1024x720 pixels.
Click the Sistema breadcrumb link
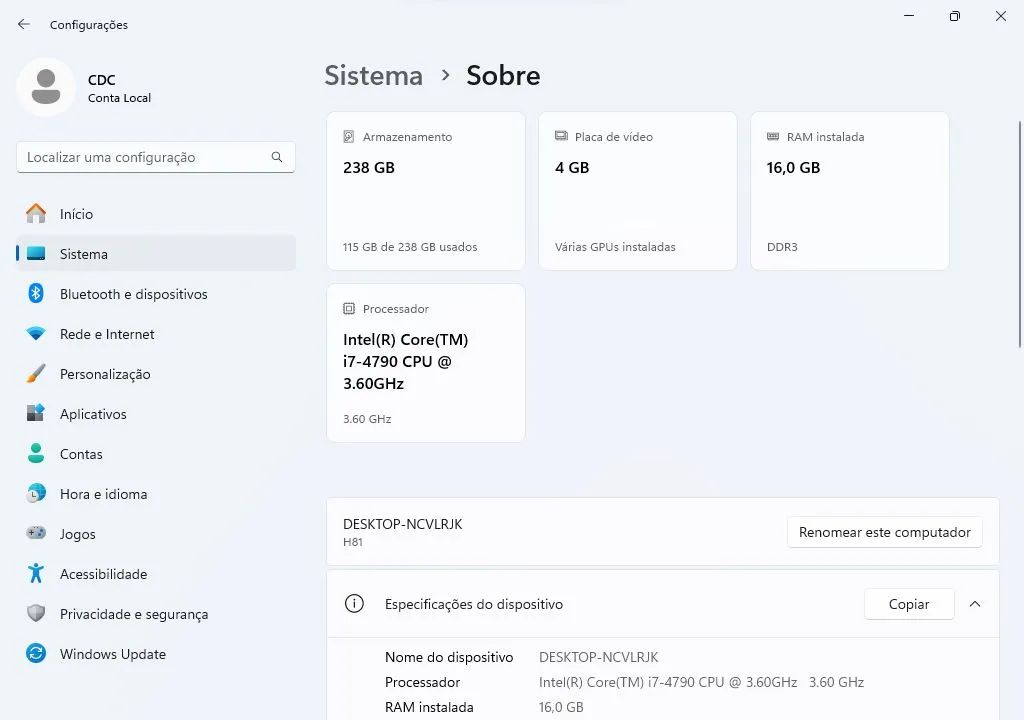click(x=374, y=75)
